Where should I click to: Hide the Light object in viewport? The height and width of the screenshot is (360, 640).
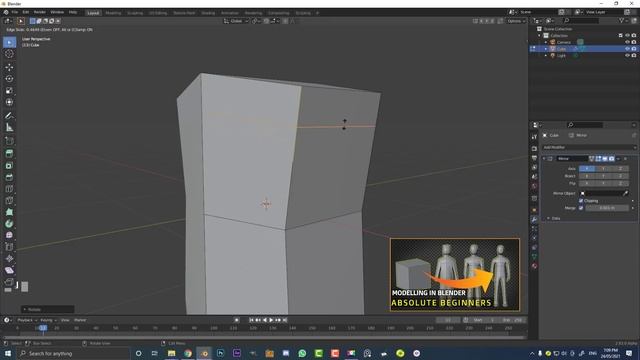pyautogui.click(x=627, y=55)
